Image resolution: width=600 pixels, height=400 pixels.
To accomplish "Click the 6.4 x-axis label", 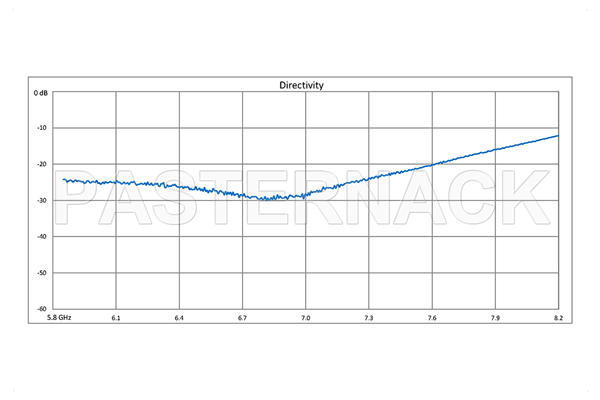I will [179, 317].
